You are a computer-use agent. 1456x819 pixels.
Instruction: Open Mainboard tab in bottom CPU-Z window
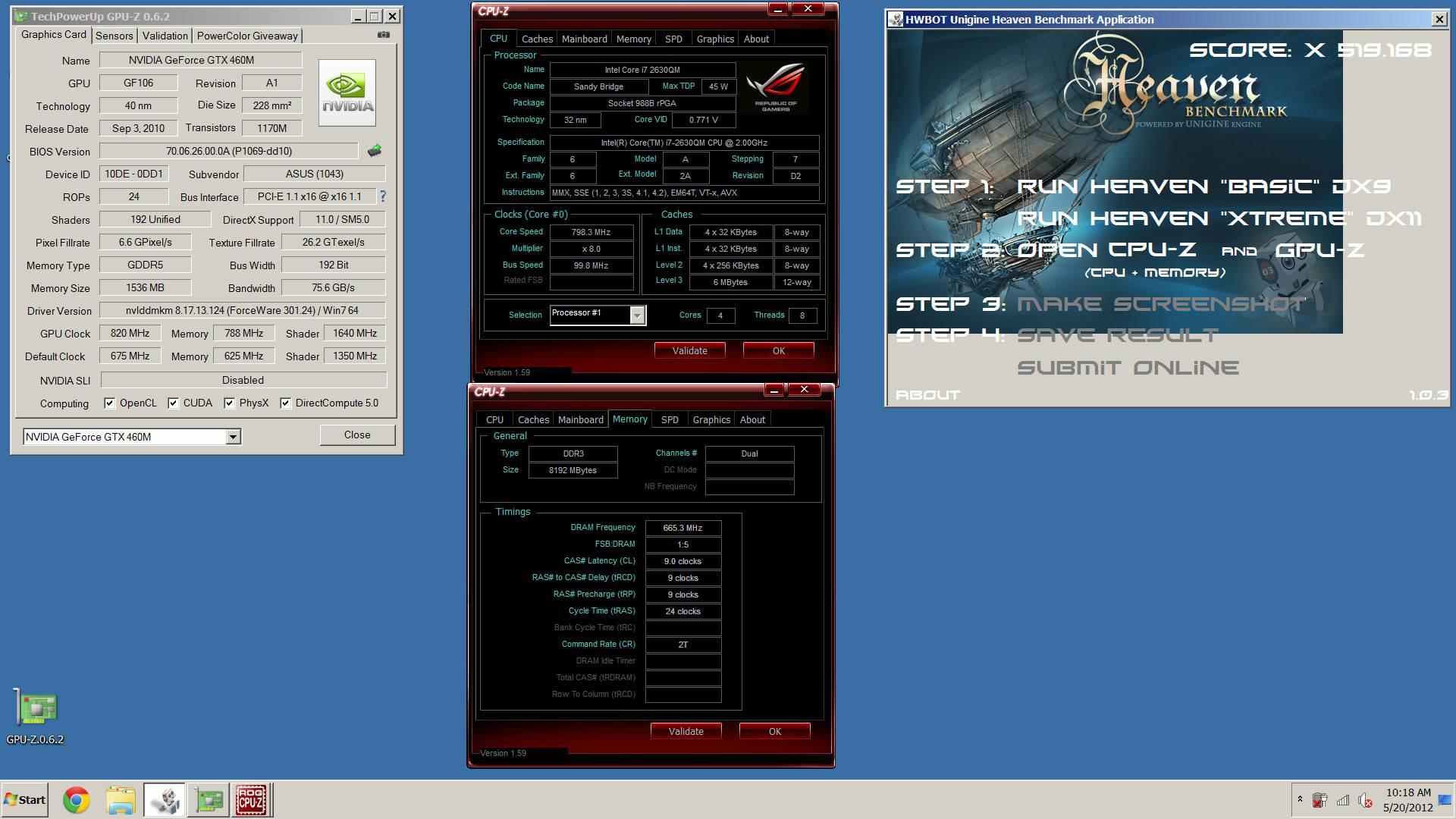click(580, 419)
